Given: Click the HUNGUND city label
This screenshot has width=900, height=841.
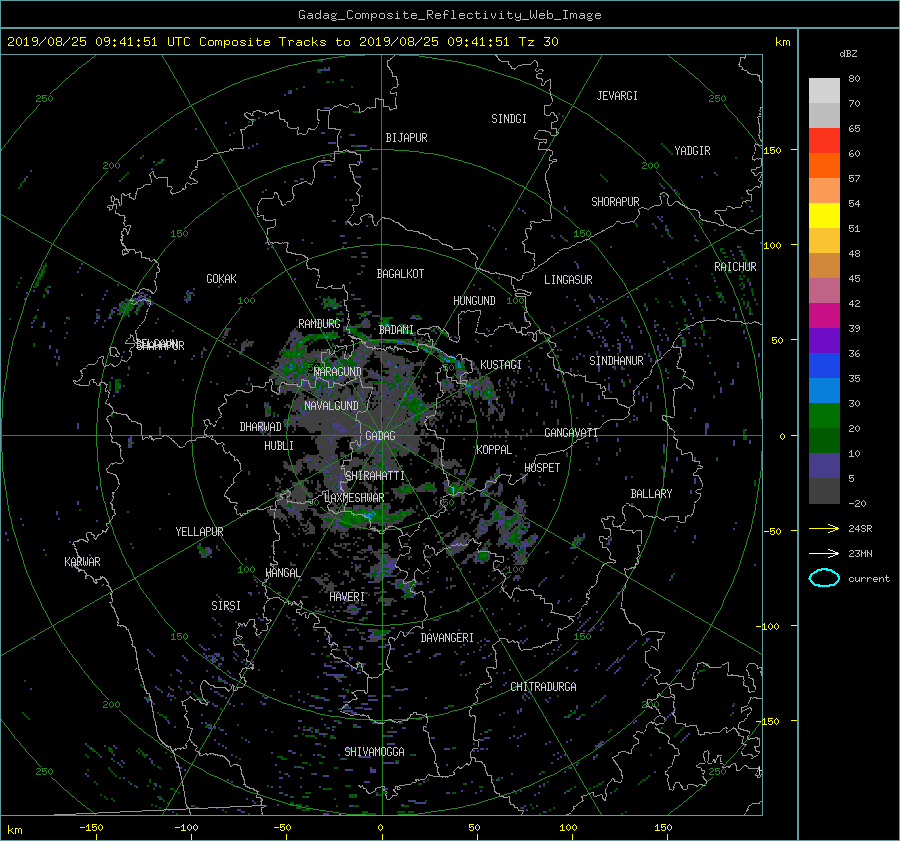Looking at the screenshot, I should click(474, 301).
